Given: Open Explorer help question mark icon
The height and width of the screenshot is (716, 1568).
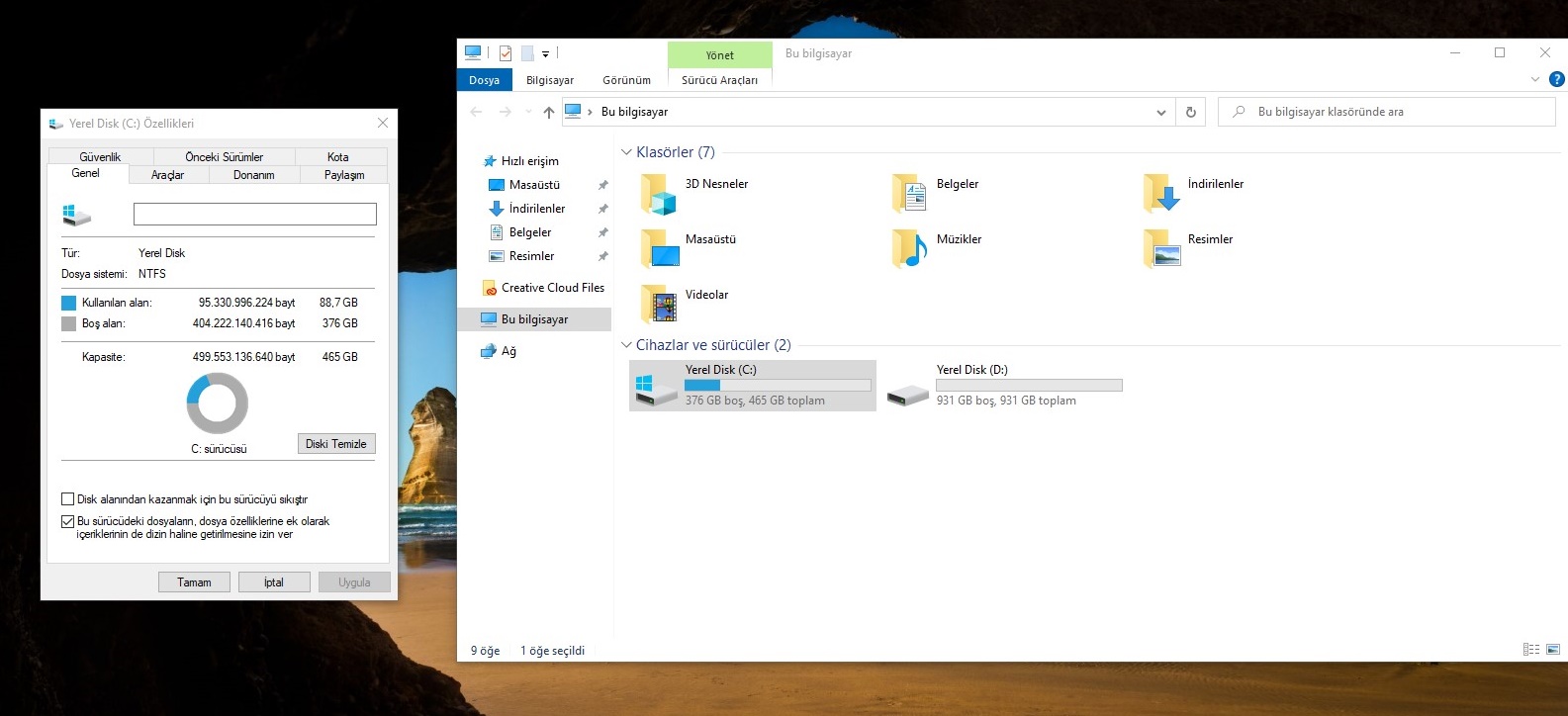Looking at the screenshot, I should (1556, 79).
